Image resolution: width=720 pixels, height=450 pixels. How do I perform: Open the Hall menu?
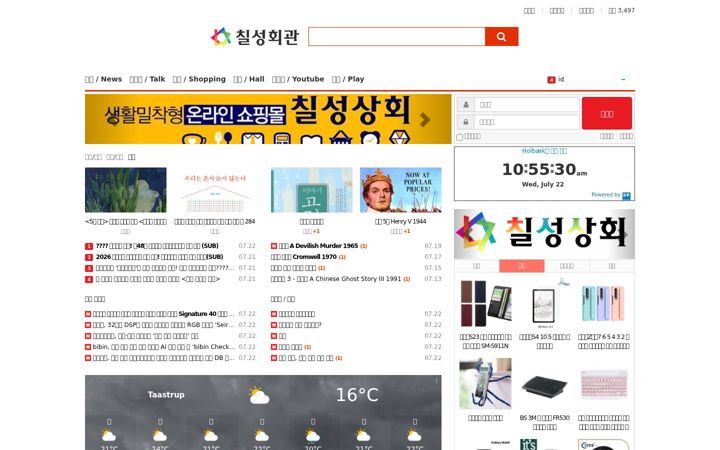249,79
